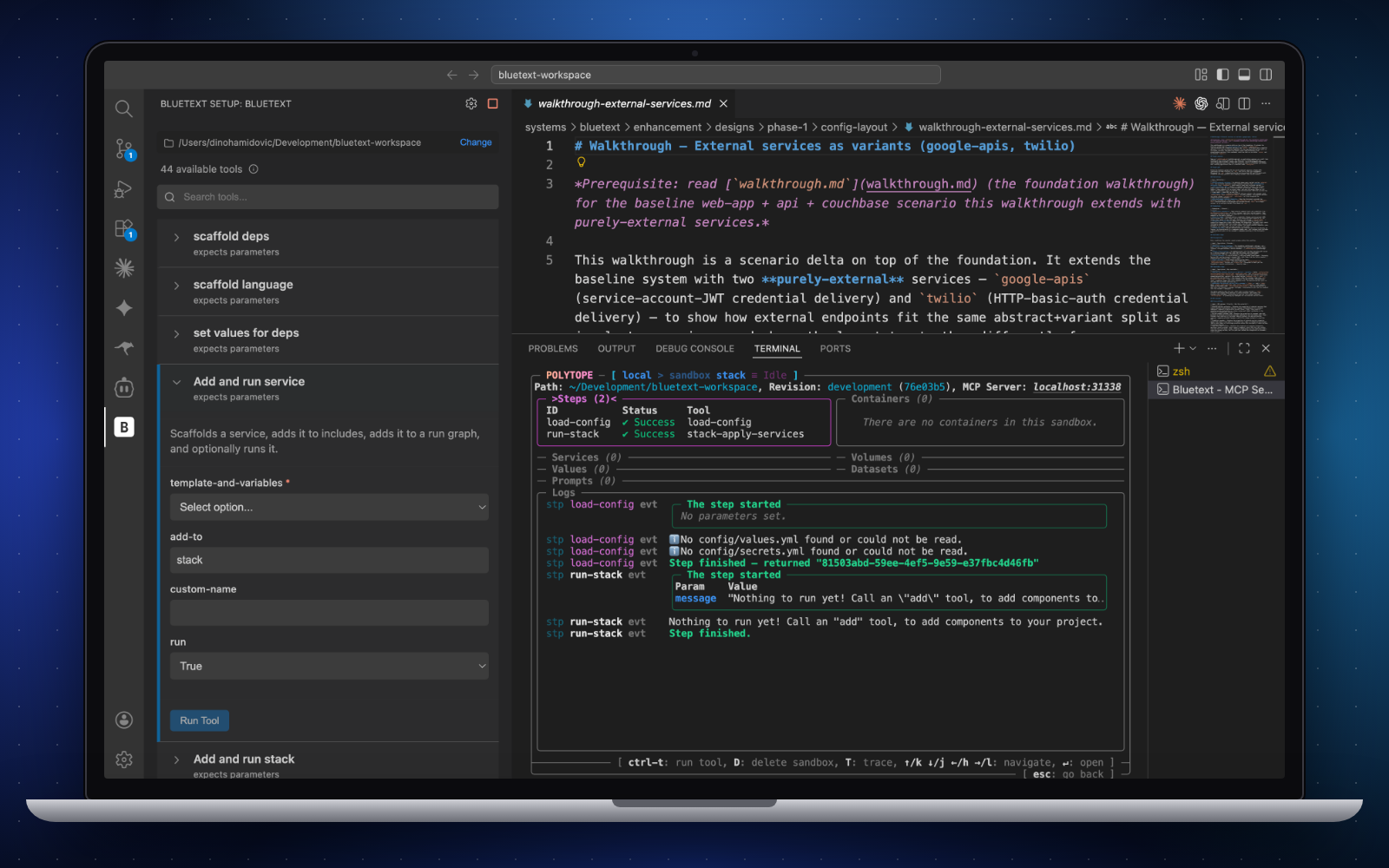Click the ChatGPT icon in editor toolbar
The height and width of the screenshot is (868, 1389).
pos(1201,103)
